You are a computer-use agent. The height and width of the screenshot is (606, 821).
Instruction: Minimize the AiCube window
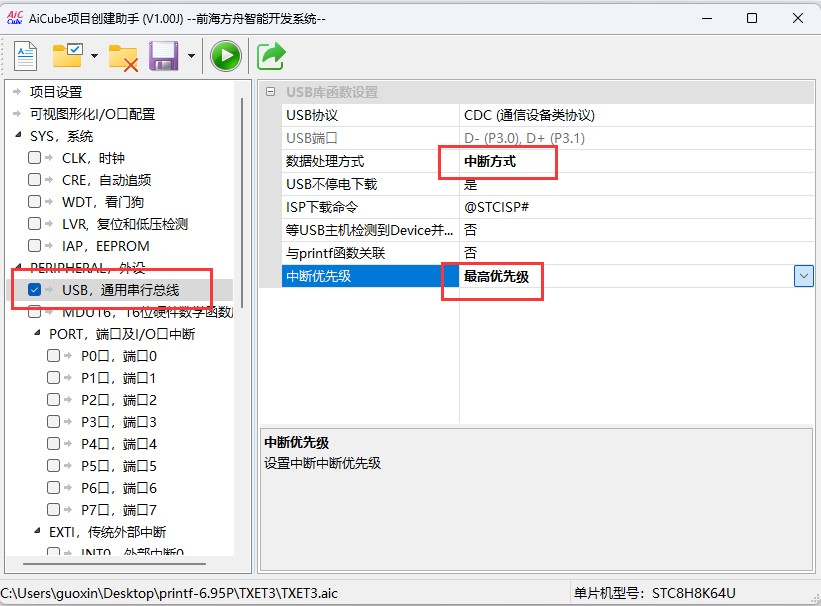(707, 18)
